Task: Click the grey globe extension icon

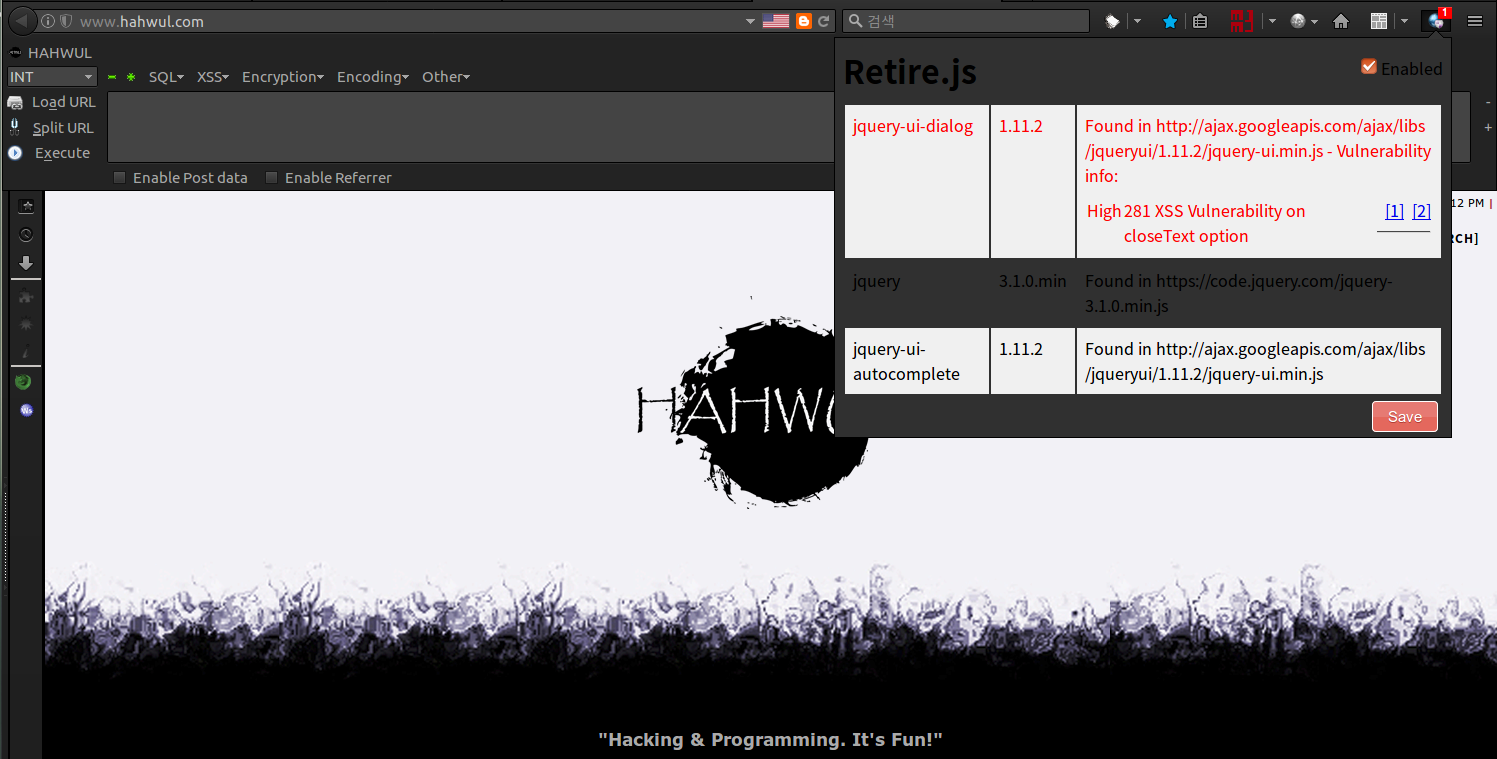Action: click(x=1298, y=21)
